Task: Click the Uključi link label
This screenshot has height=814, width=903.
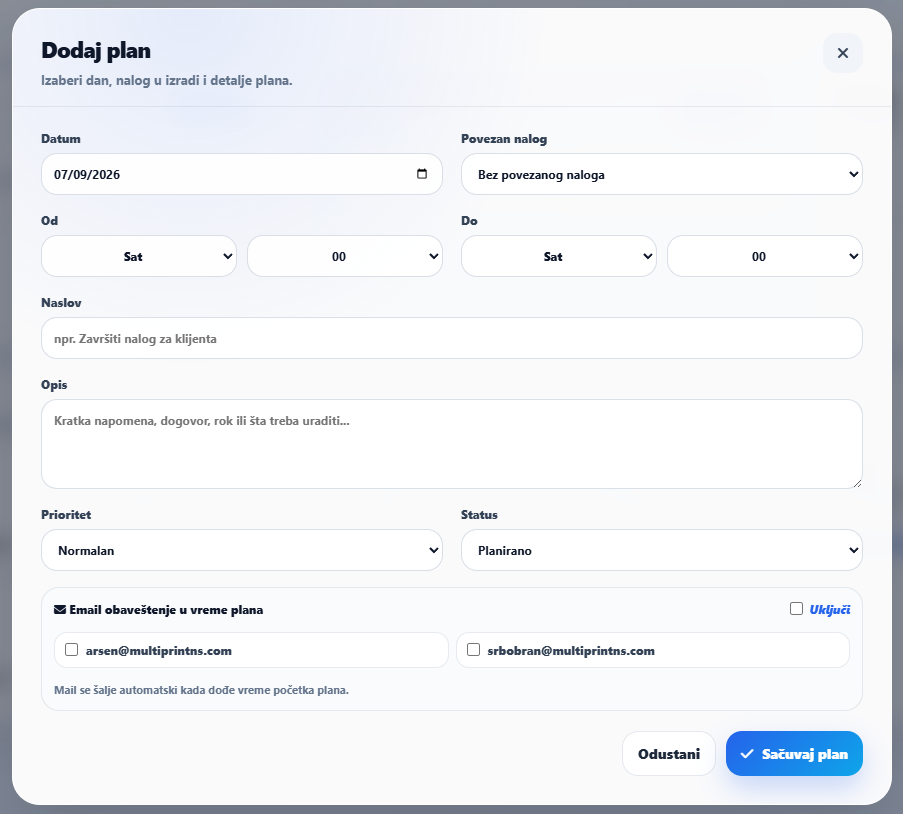Action: 830,609
